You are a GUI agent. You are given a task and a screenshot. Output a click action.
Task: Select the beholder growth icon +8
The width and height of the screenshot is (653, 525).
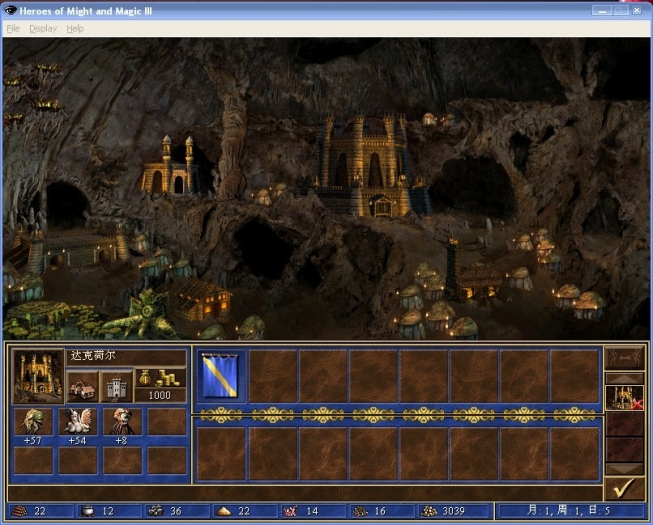pyautogui.click(x=122, y=422)
